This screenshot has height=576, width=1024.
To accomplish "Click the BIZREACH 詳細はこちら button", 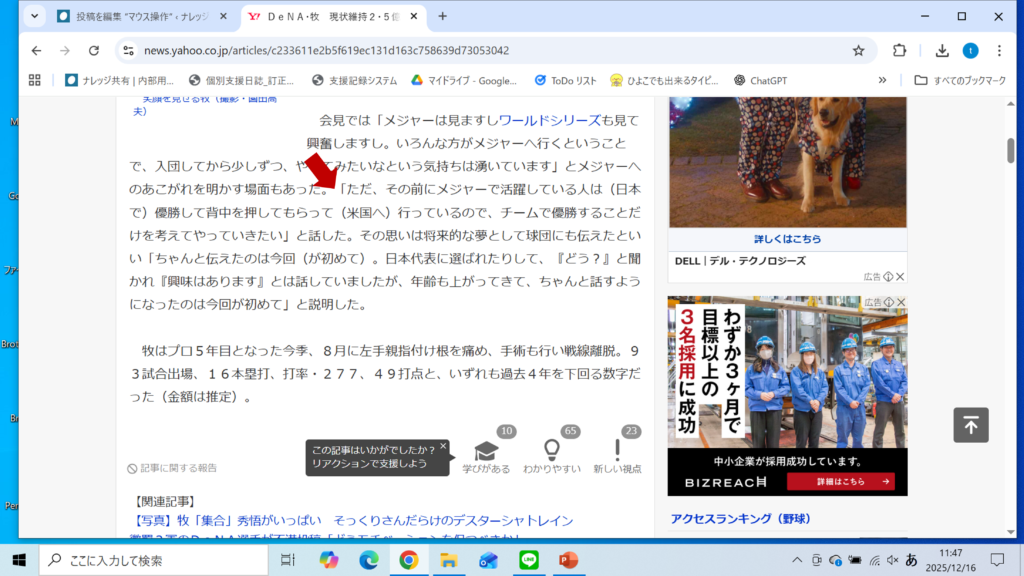I will pos(840,482).
